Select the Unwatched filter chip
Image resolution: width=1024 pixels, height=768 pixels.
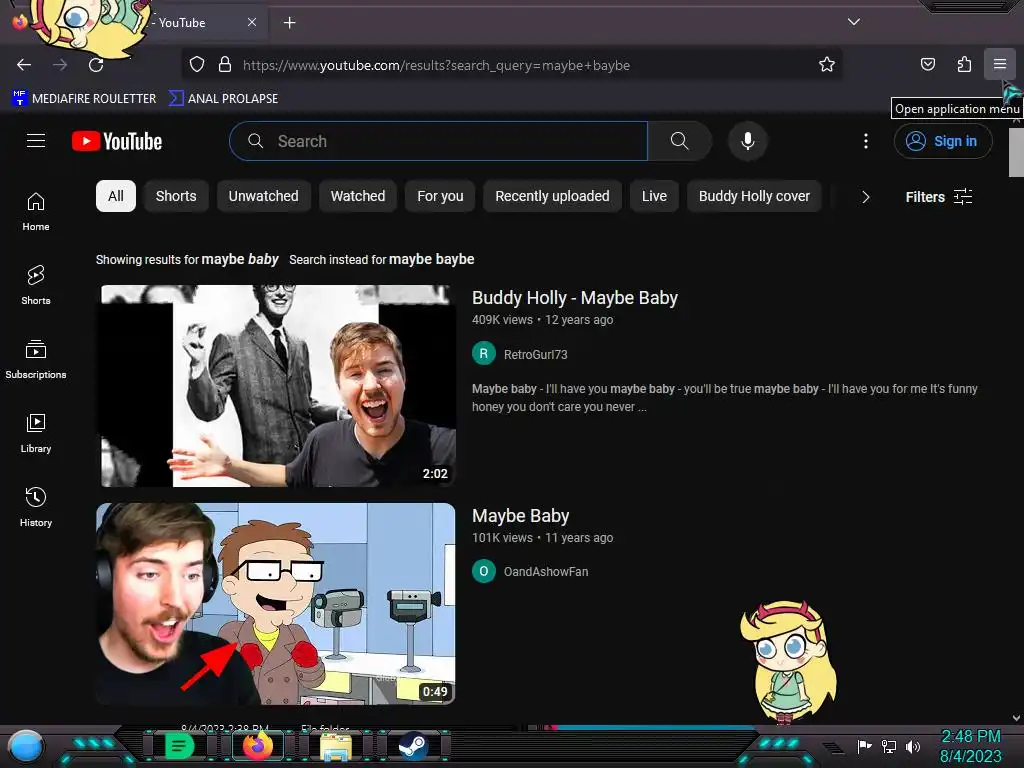pos(263,196)
